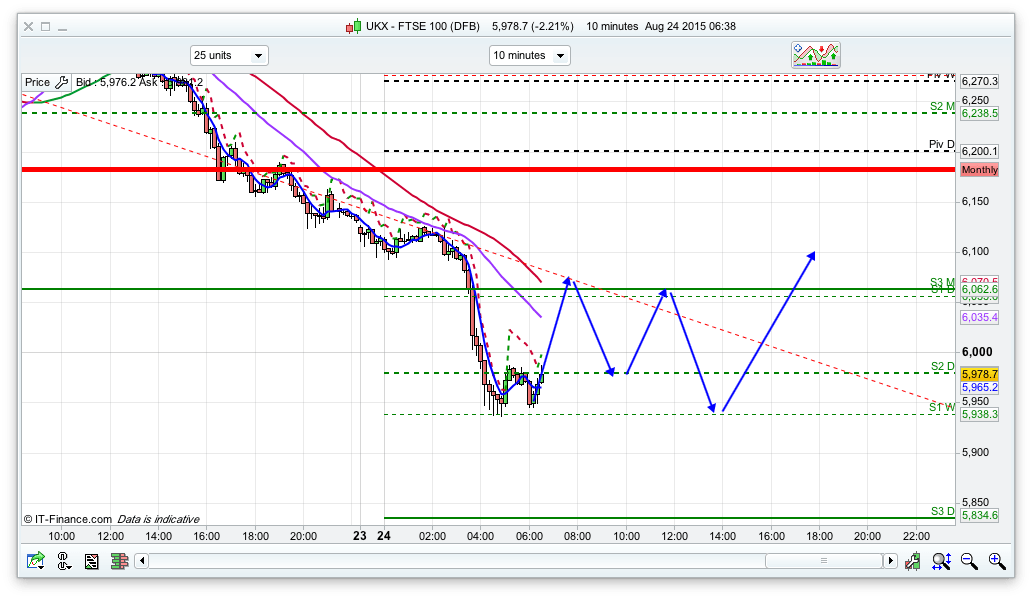Click the scrollbar left arrow

141,562
